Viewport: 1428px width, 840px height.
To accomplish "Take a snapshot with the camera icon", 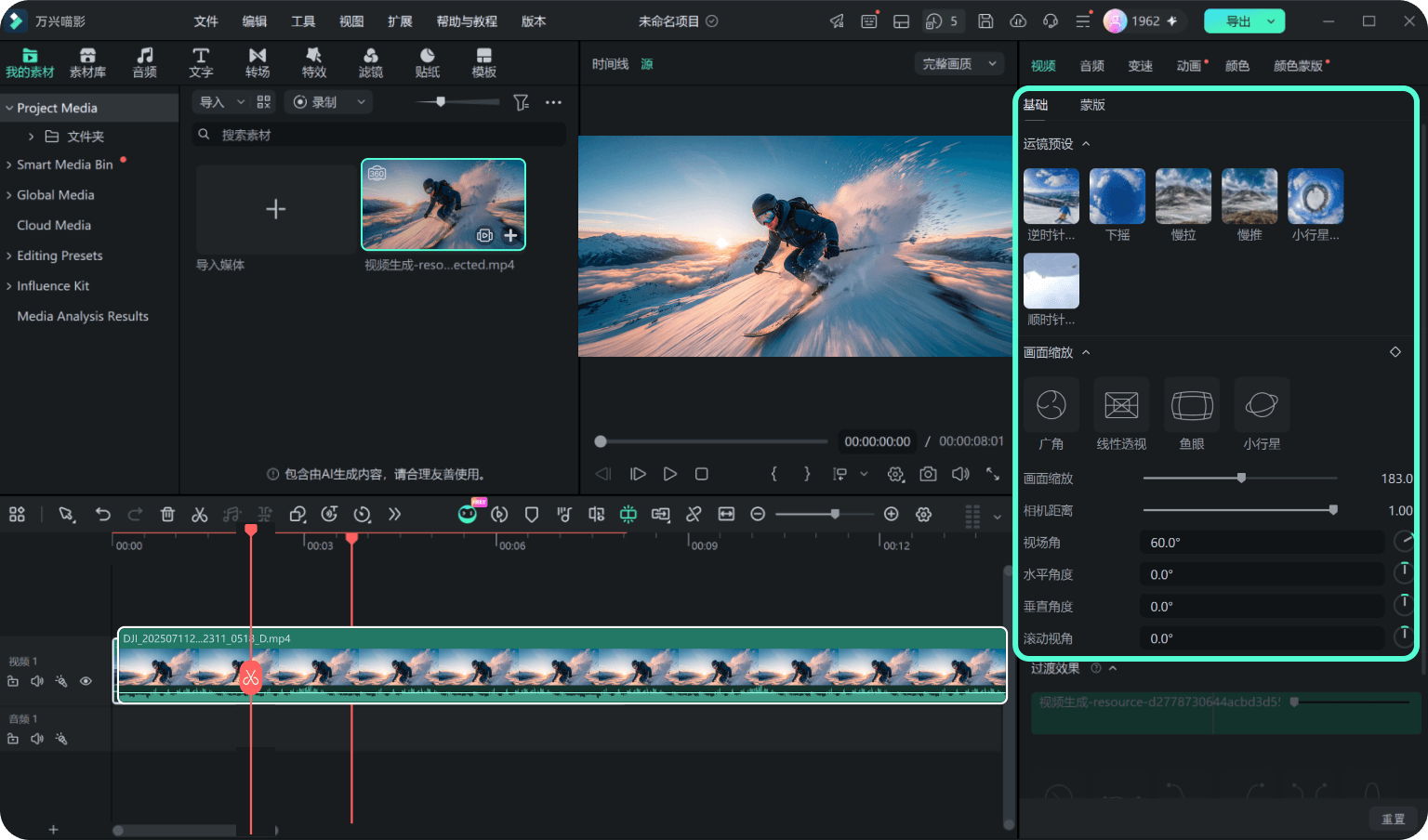I will [928, 474].
